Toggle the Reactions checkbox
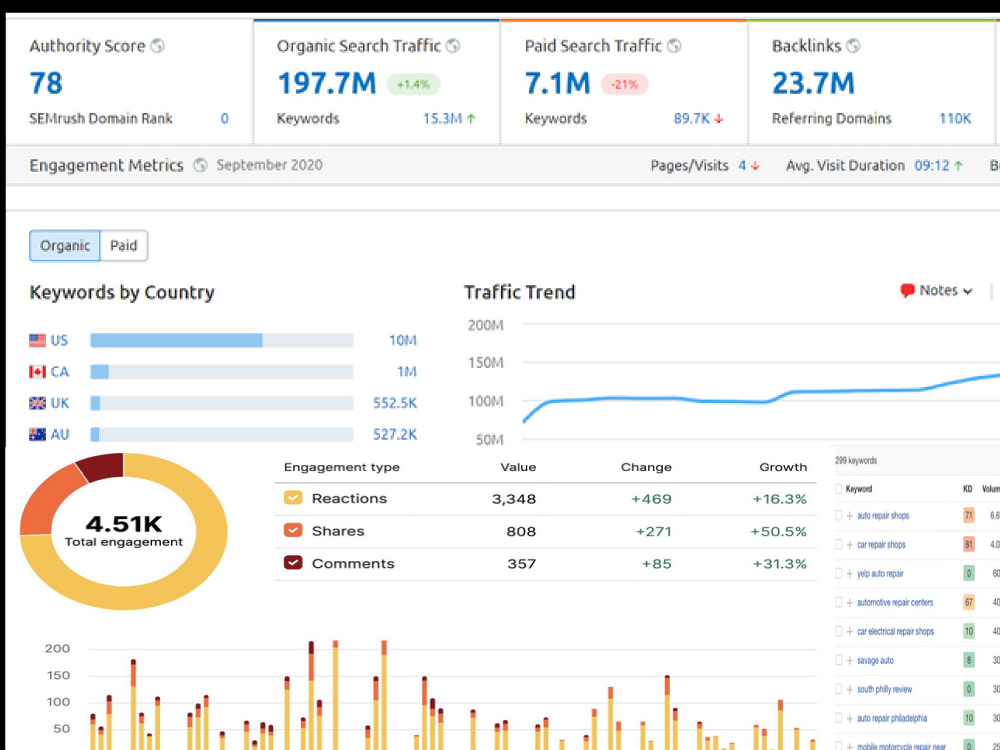Screen dimensions: 1000x750 [x=293, y=498]
